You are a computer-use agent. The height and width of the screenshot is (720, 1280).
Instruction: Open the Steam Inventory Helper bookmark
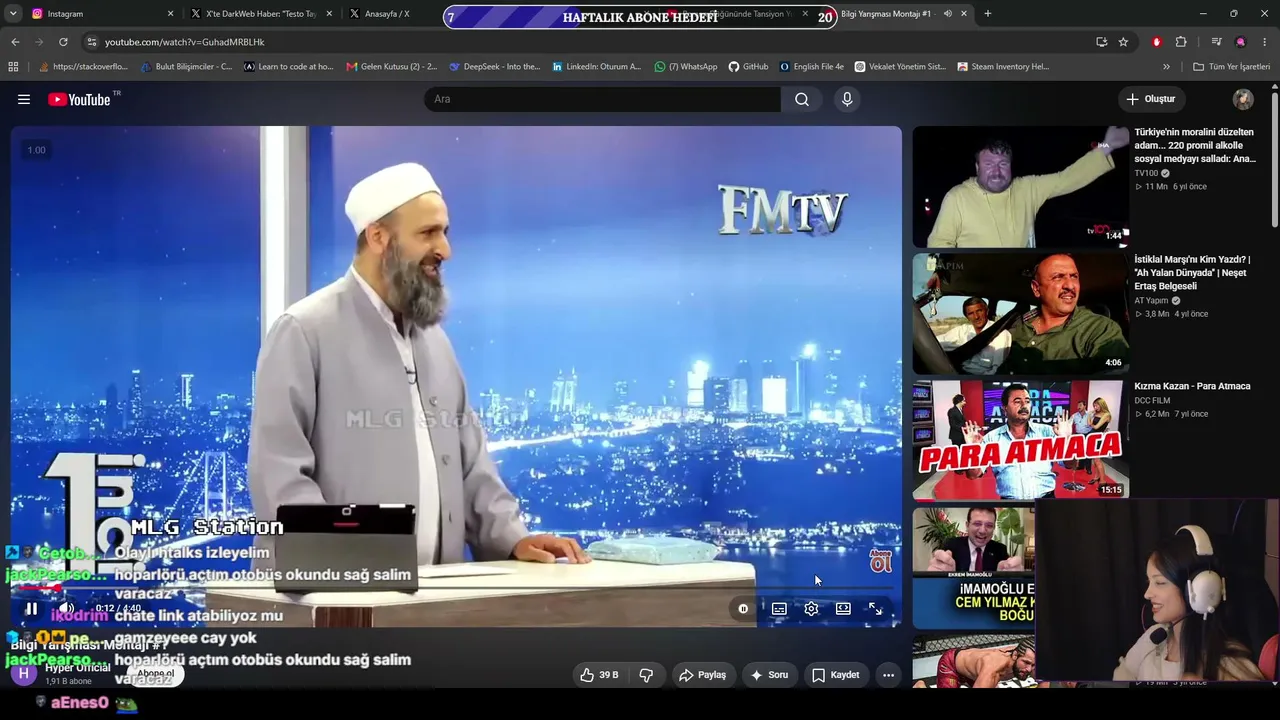click(x=1003, y=67)
